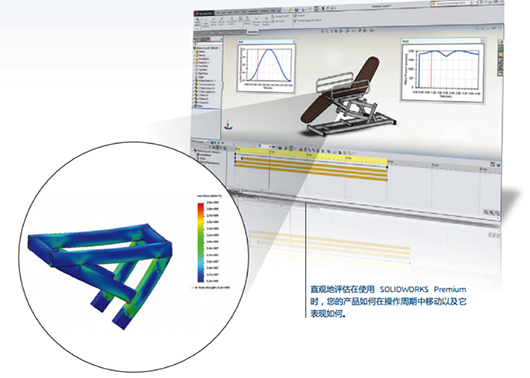
Task: Open the Simulation menu in the menu bar
Action: click(x=254, y=11)
